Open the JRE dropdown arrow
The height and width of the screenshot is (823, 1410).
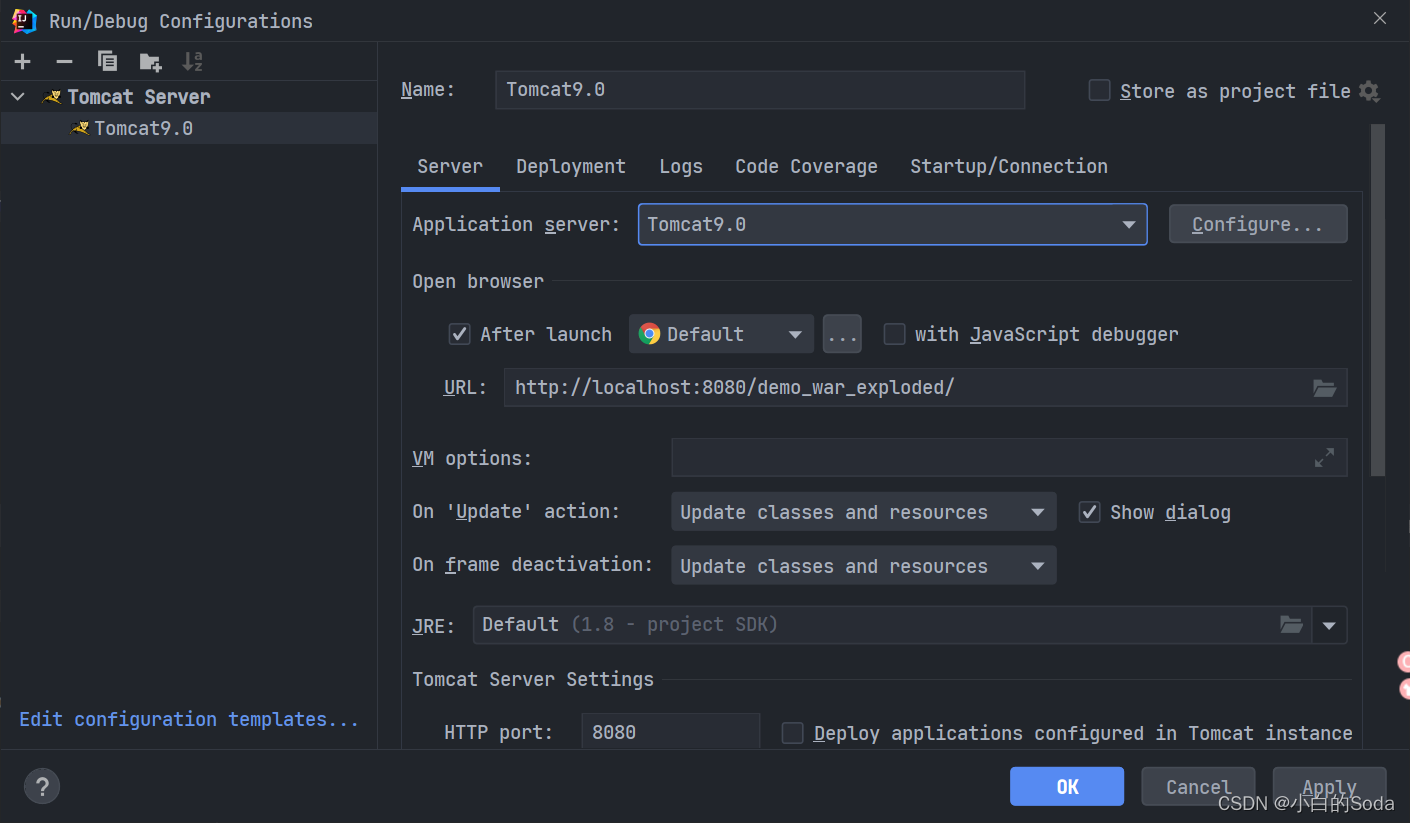coord(1329,625)
